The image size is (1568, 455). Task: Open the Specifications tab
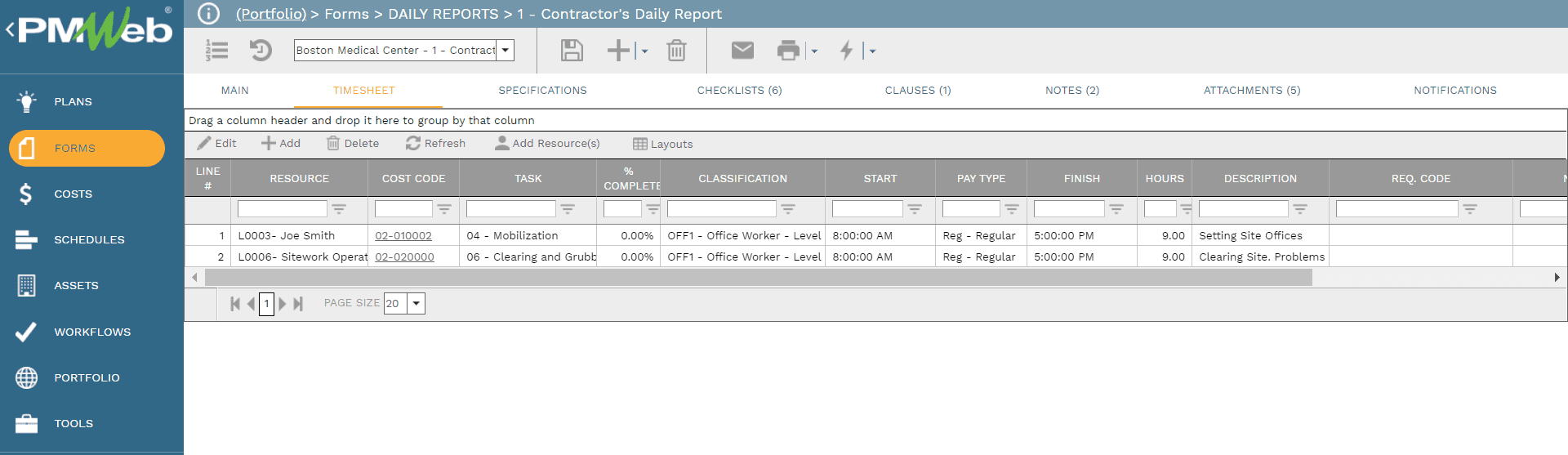click(x=542, y=91)
